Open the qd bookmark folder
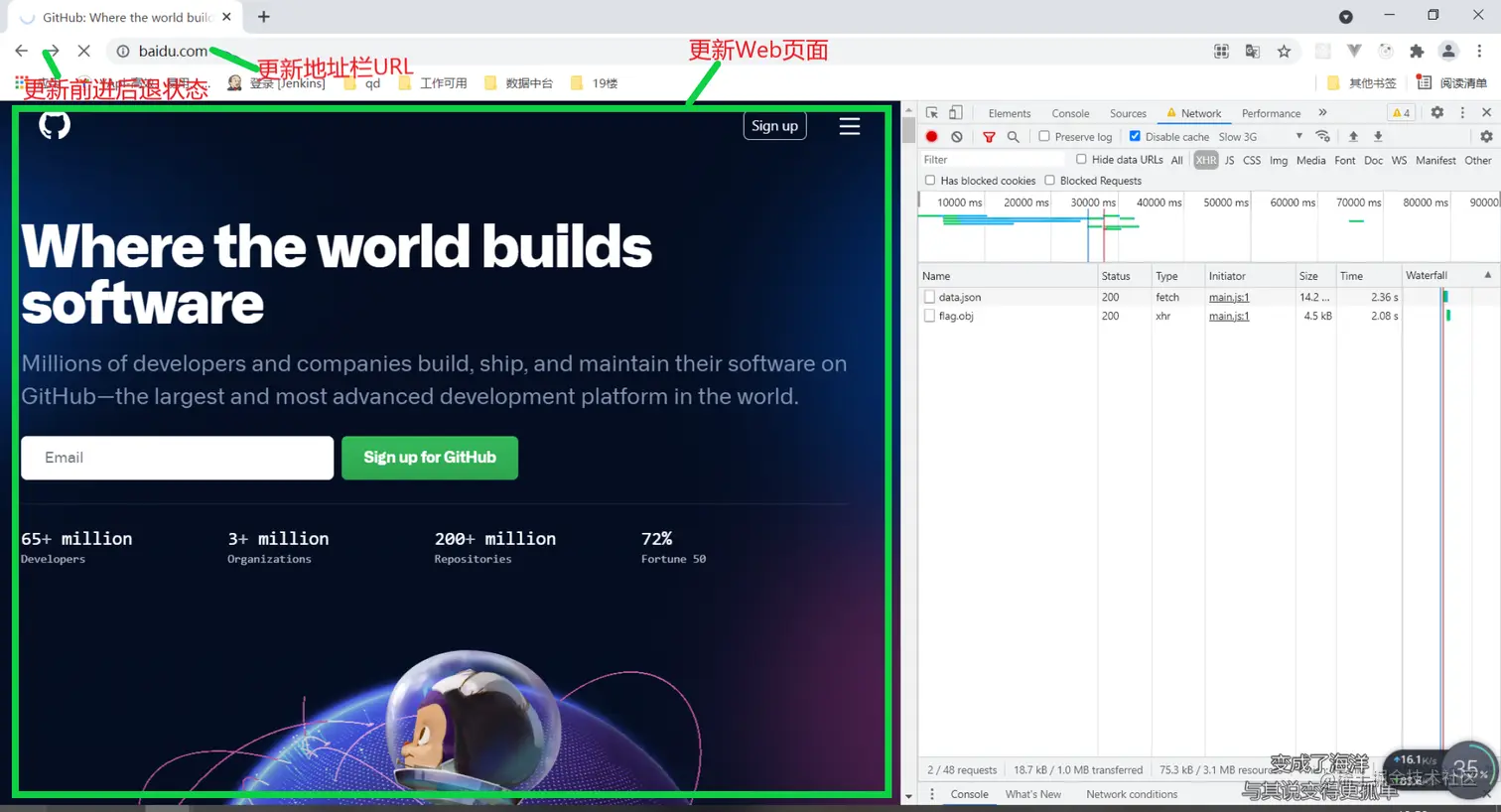The height and width of the screenshot is (812, 1501). click(x=361, y=83)
